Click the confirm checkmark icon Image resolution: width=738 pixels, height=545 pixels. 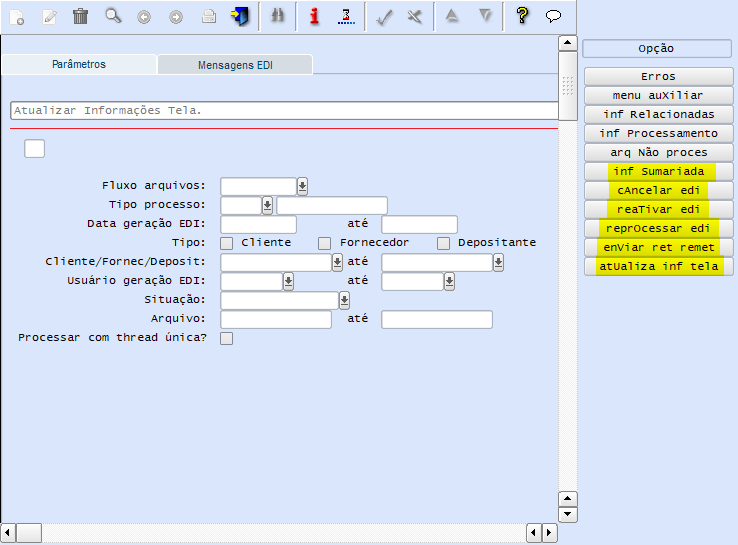point(384,17)
